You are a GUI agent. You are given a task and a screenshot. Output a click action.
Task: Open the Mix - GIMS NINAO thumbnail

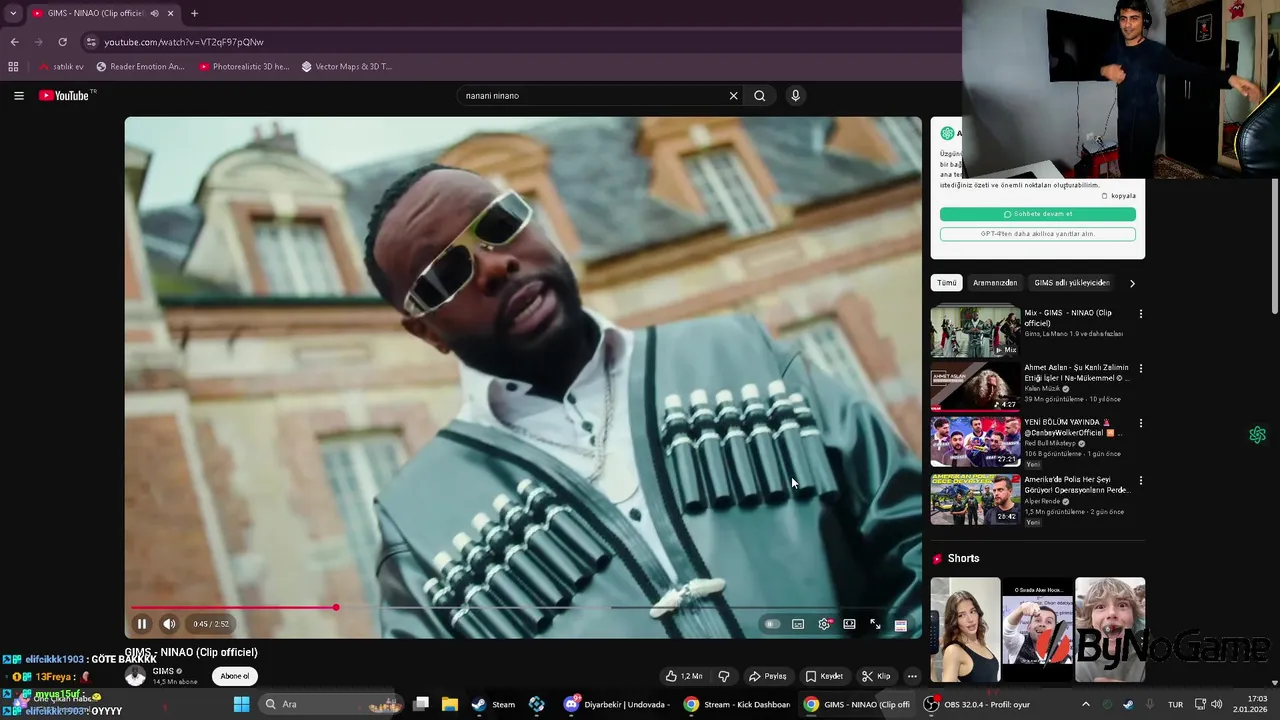(975, 332)
